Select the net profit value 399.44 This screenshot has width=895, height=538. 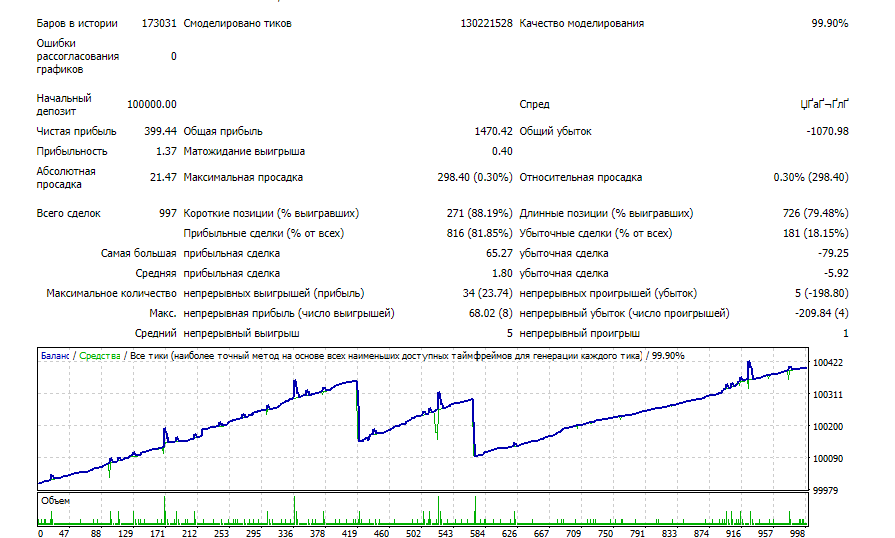160,131
